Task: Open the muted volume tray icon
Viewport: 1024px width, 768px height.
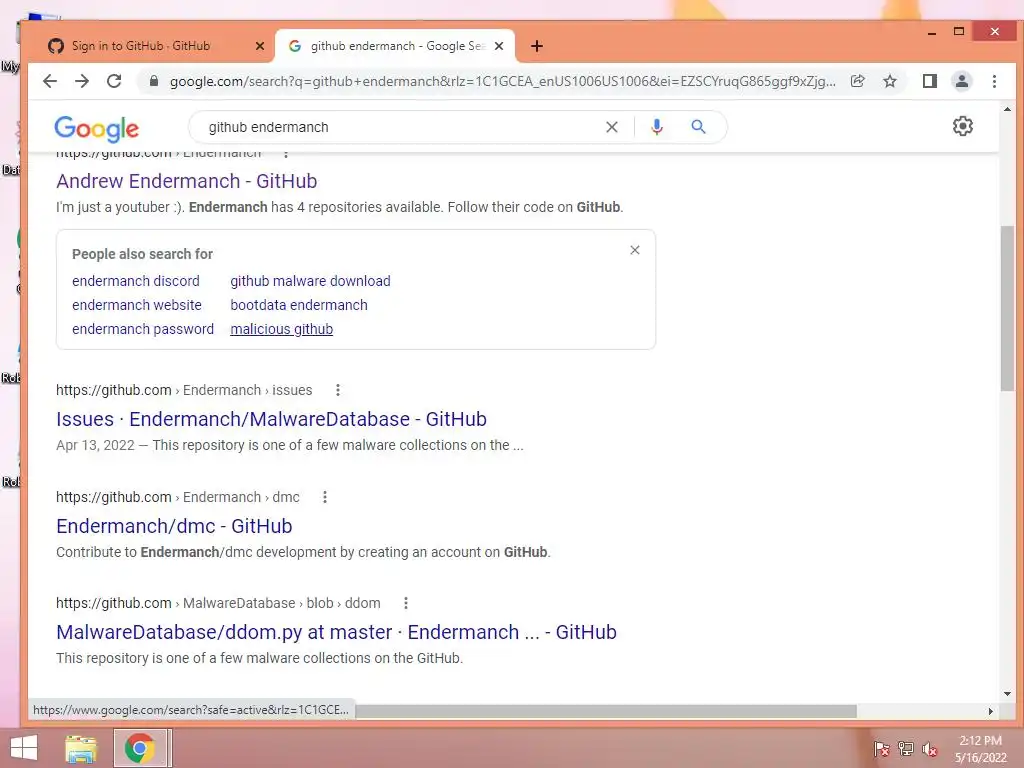Action: tap(930, 749)
